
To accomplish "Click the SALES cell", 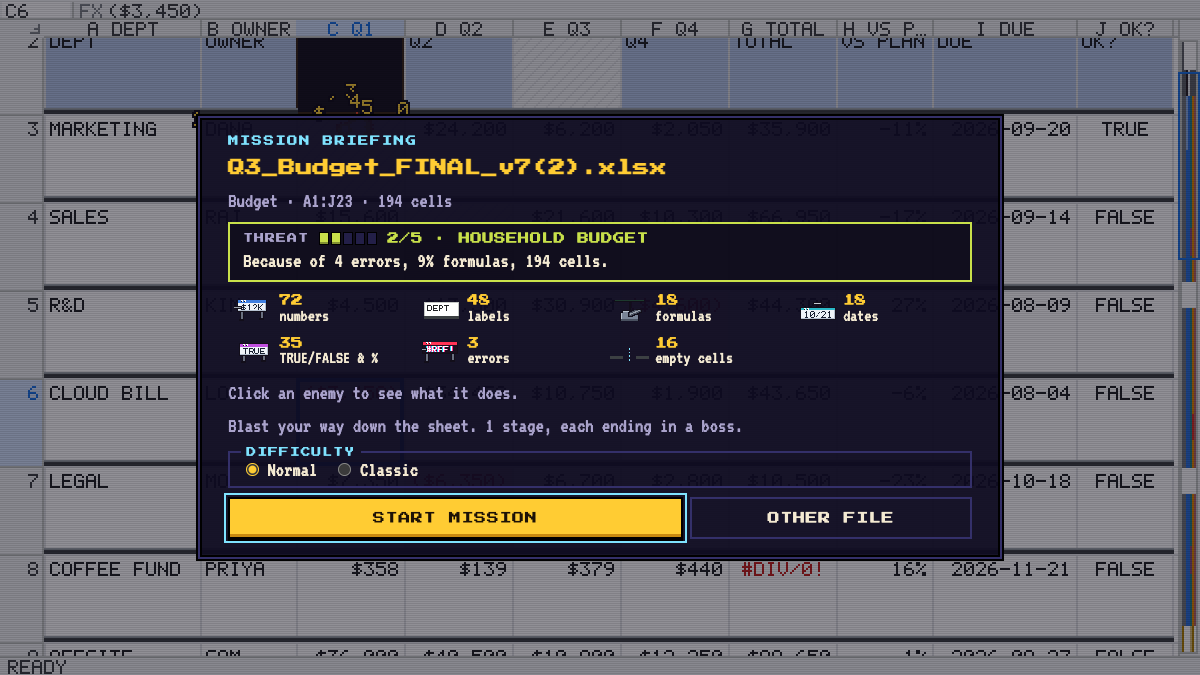I will tap(122, 246).
